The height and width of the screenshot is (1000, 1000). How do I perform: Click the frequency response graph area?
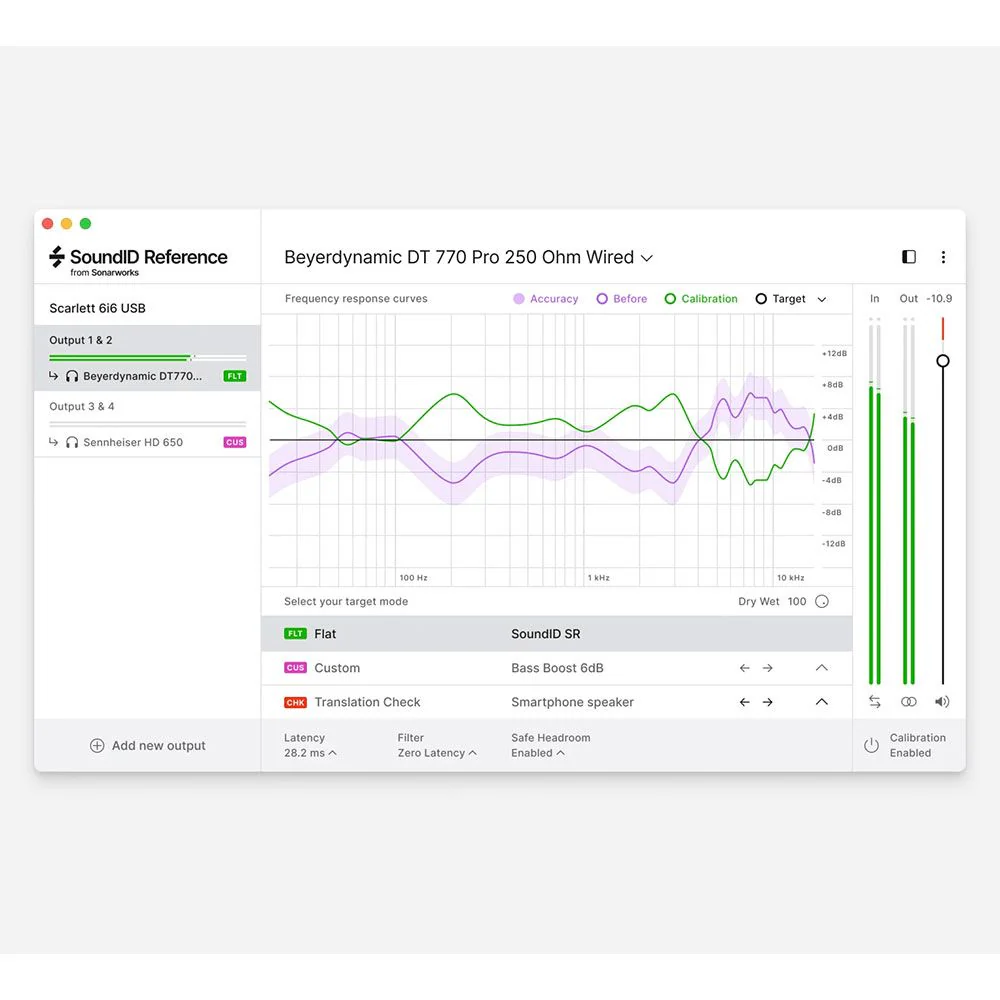541,450
